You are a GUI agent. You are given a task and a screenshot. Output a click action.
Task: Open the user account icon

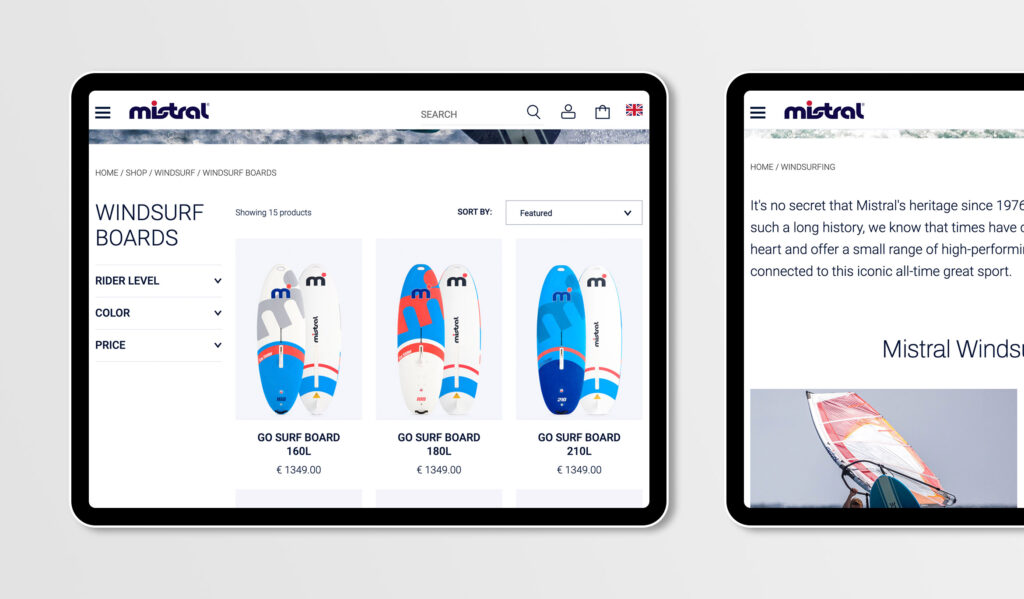(568, 112)
